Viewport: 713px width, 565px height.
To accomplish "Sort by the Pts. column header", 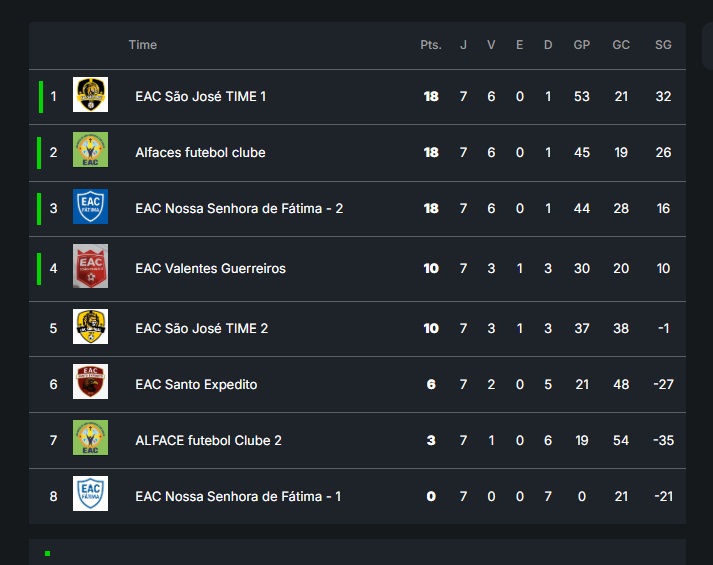I will pyautogui.click(x=431, y=45).
